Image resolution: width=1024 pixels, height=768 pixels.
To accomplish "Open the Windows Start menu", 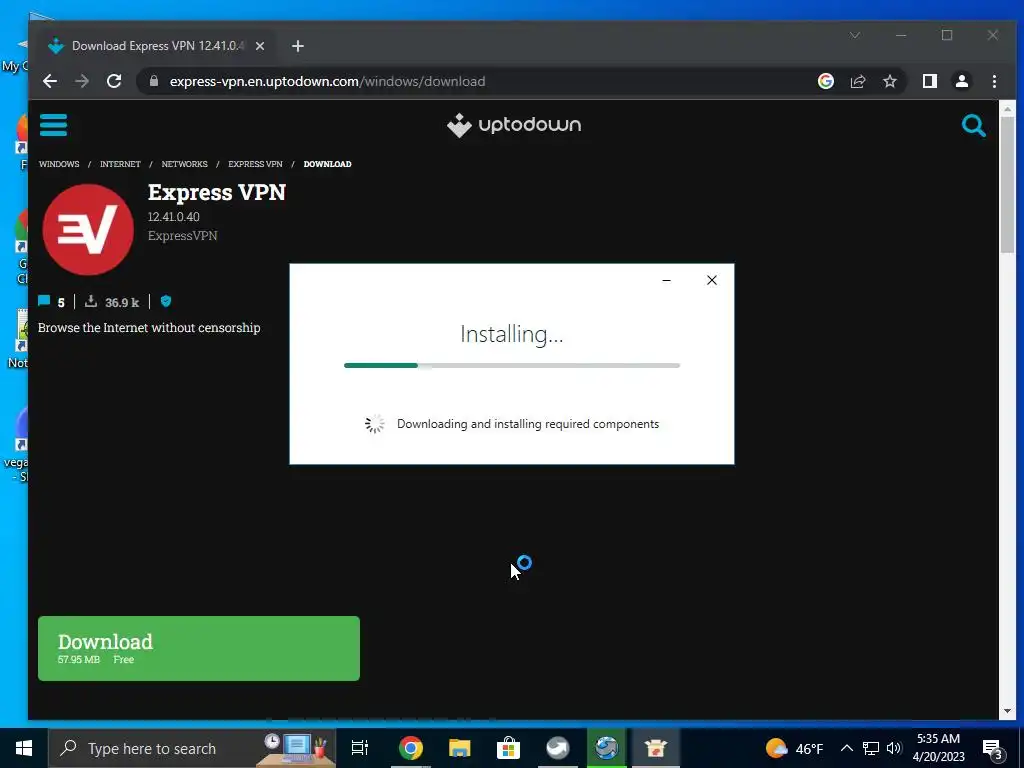I will point(24,748).
